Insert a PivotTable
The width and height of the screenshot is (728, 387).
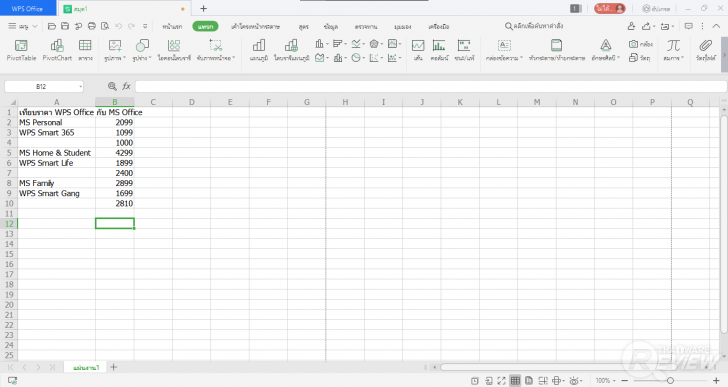pos(21,50)
